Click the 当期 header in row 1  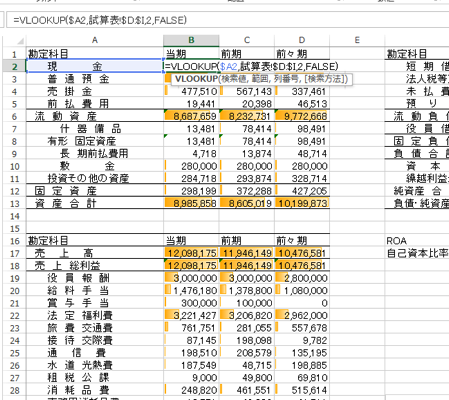click(191, 54)
